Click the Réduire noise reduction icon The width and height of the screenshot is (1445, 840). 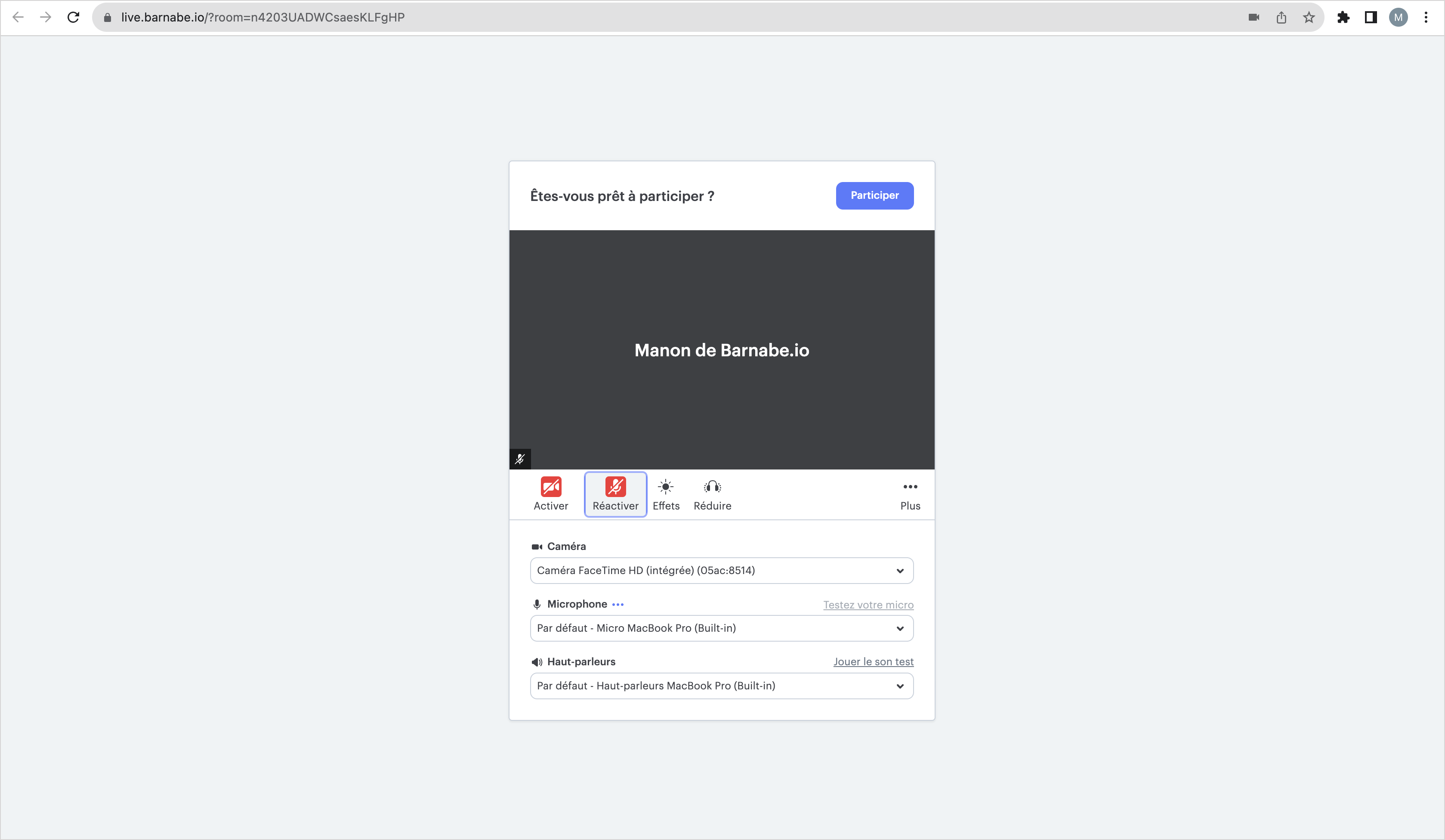pos(712,494)
